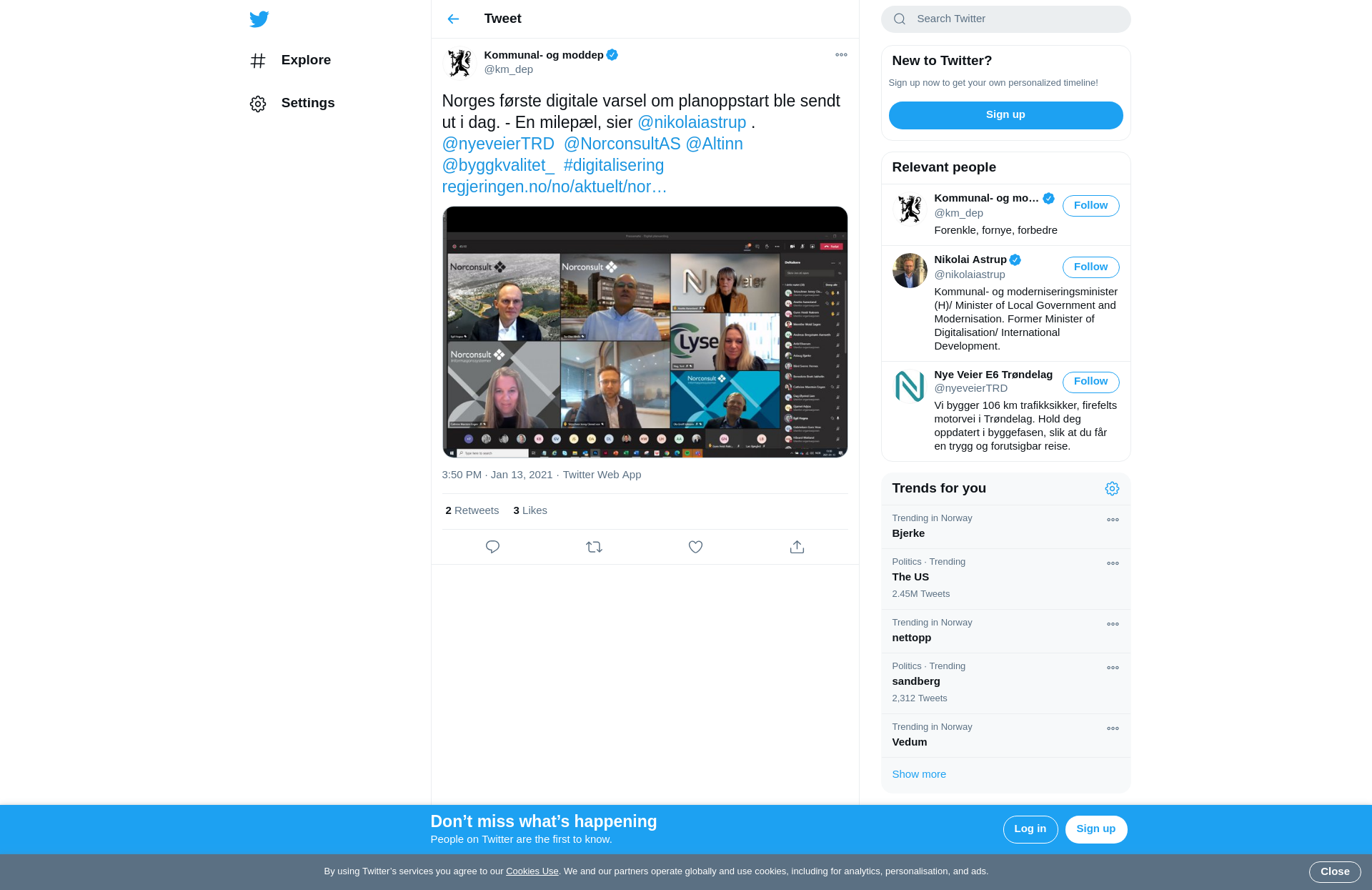
Task: Click verified badge next to Kommunal- og moddep
Action: (x=612, y=55)
